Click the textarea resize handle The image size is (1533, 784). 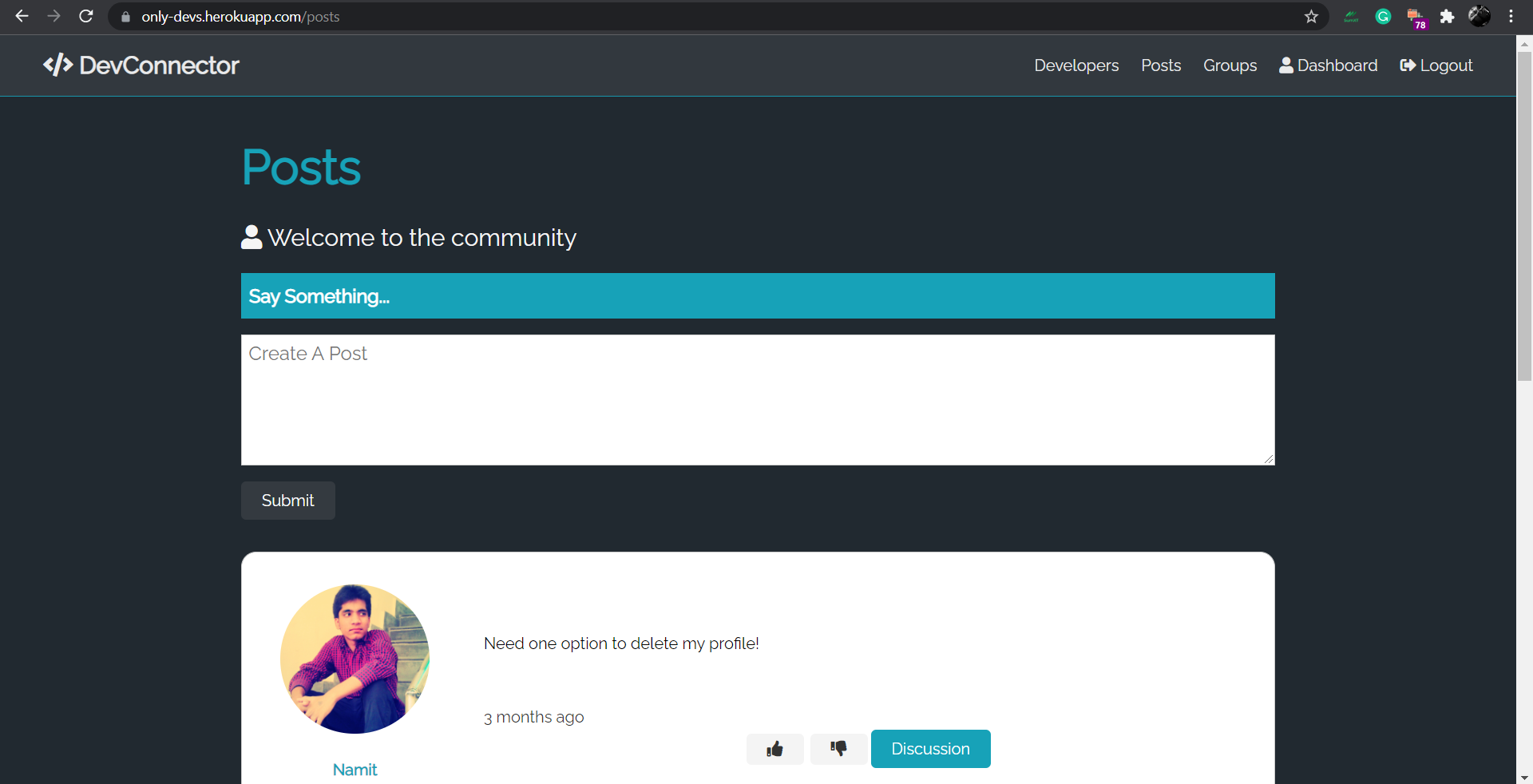(x=1269, y=459)
